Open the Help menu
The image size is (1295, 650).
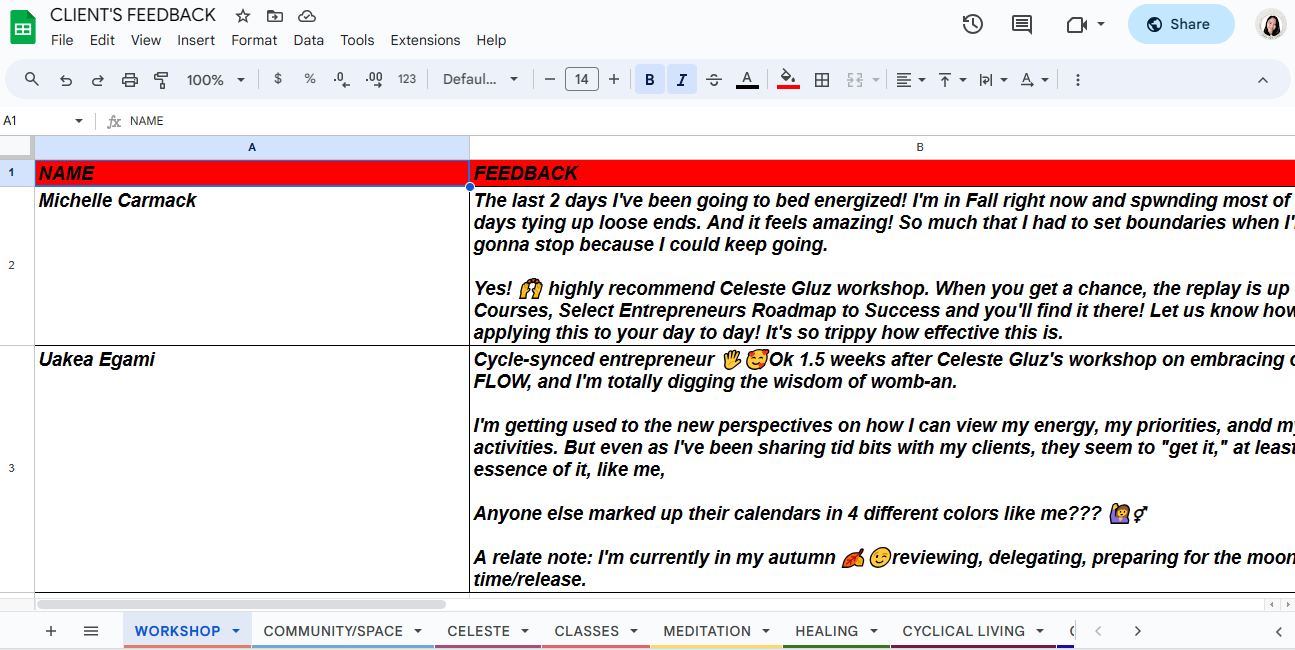pyautogui.click(x=491, y=40)
